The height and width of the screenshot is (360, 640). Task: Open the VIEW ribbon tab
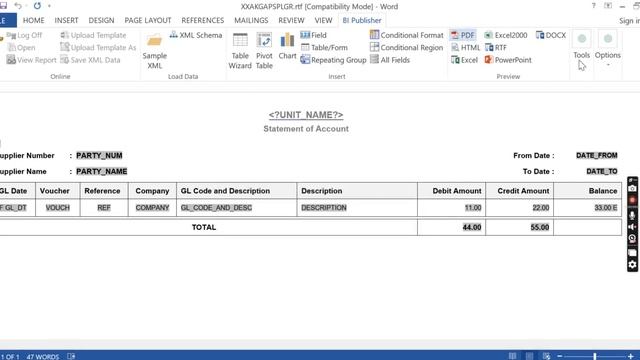click(x=323, y=20)
